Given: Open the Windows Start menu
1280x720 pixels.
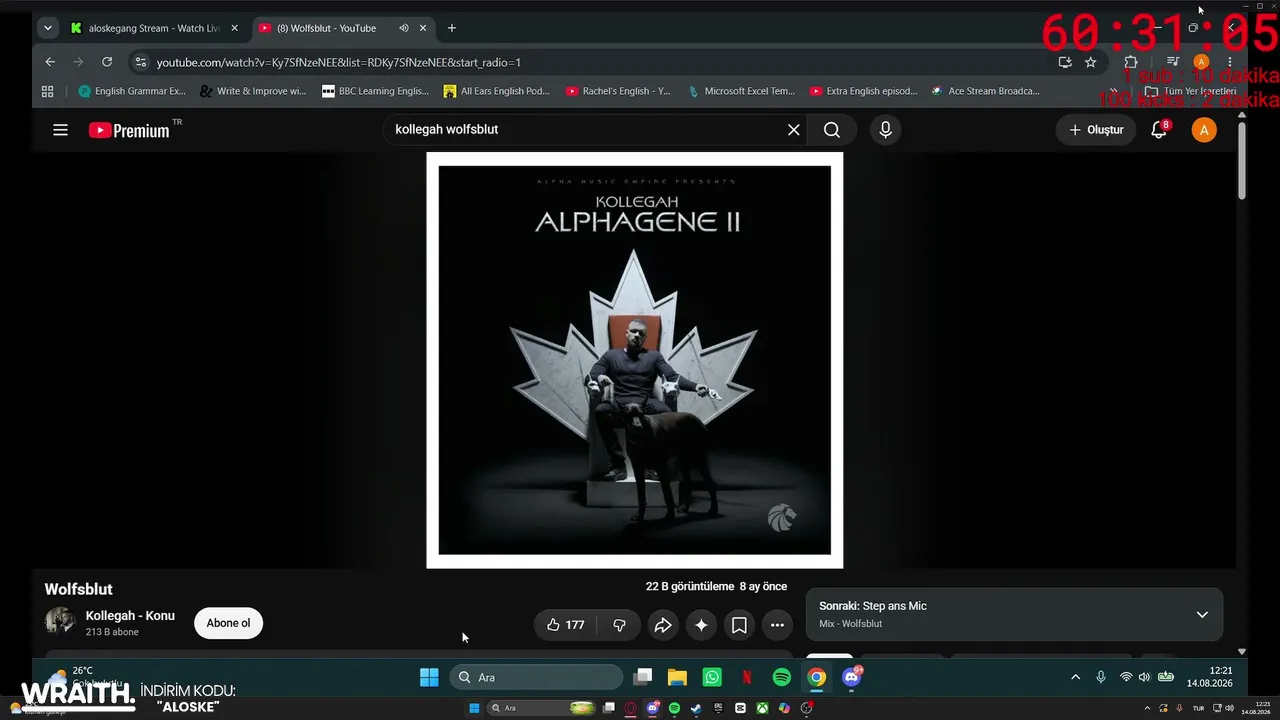Looking at the screenshot, I should pos(429,677).
